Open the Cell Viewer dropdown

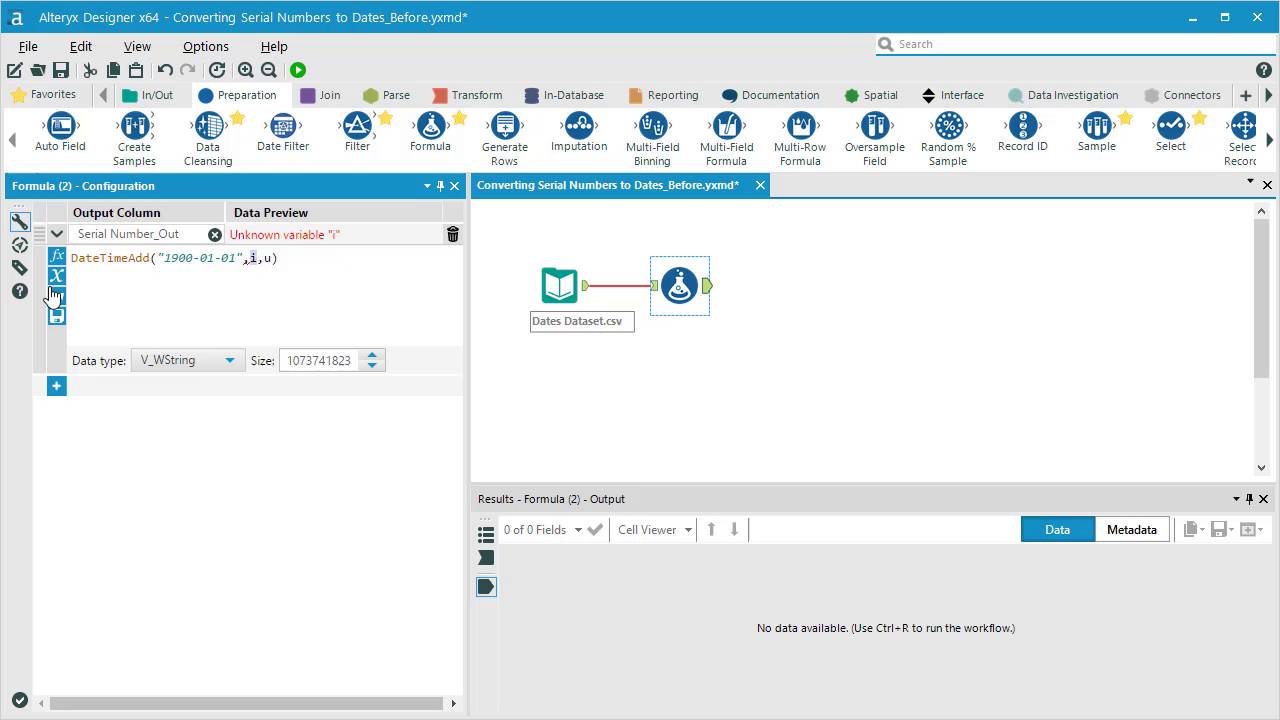655,530
